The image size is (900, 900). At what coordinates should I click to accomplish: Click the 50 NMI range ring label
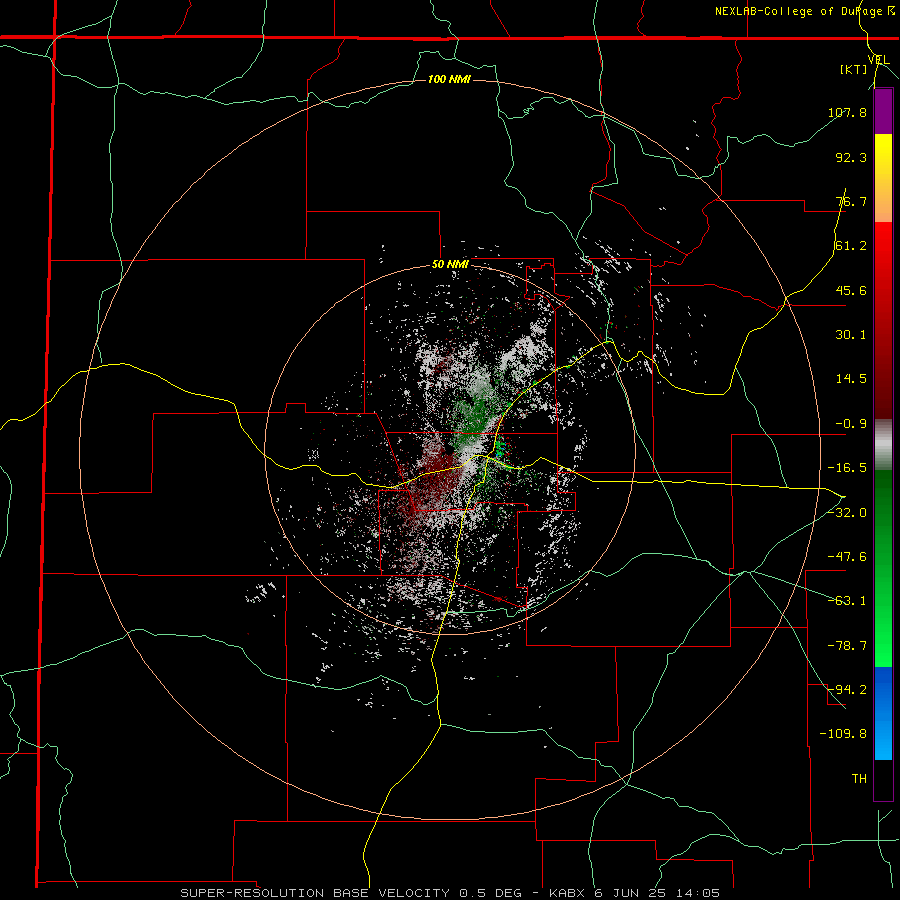pyautogui.click(x=451, y=265)
